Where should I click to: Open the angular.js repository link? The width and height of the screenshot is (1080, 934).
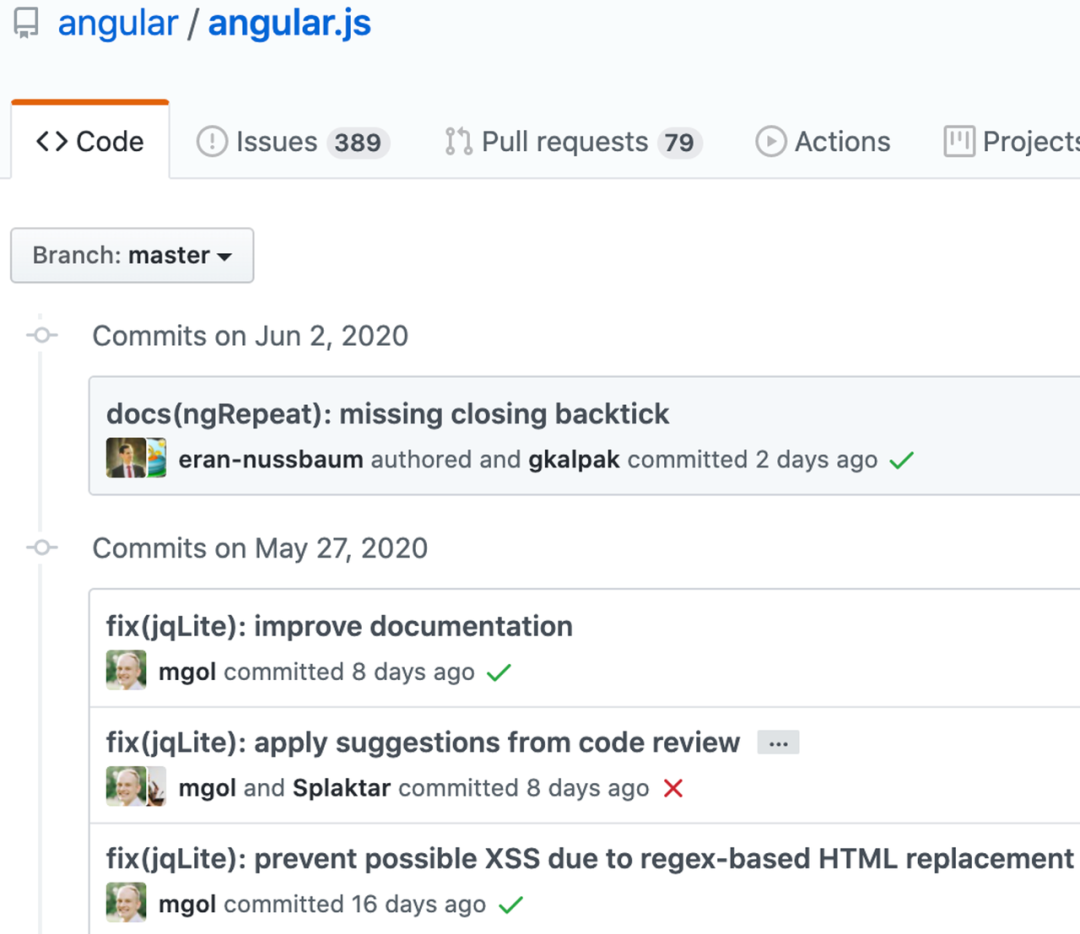[x=289, y=23]
